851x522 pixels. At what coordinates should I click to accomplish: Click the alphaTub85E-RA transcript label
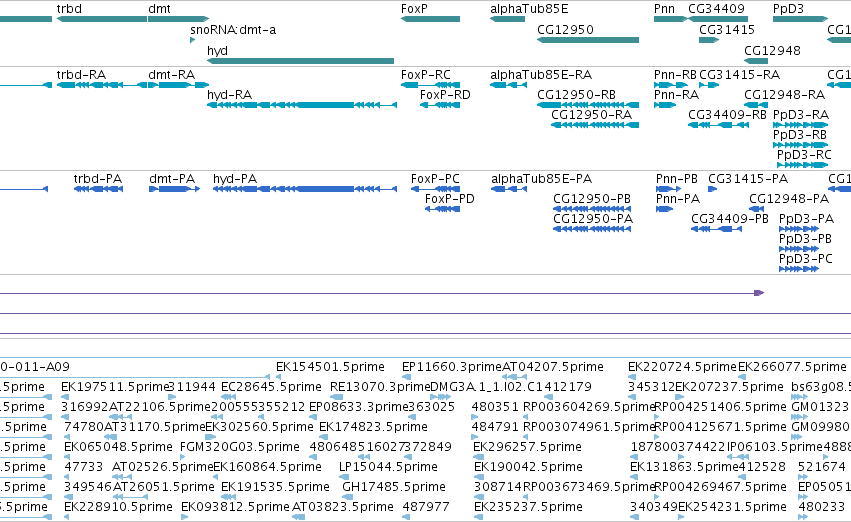point(541,75)
